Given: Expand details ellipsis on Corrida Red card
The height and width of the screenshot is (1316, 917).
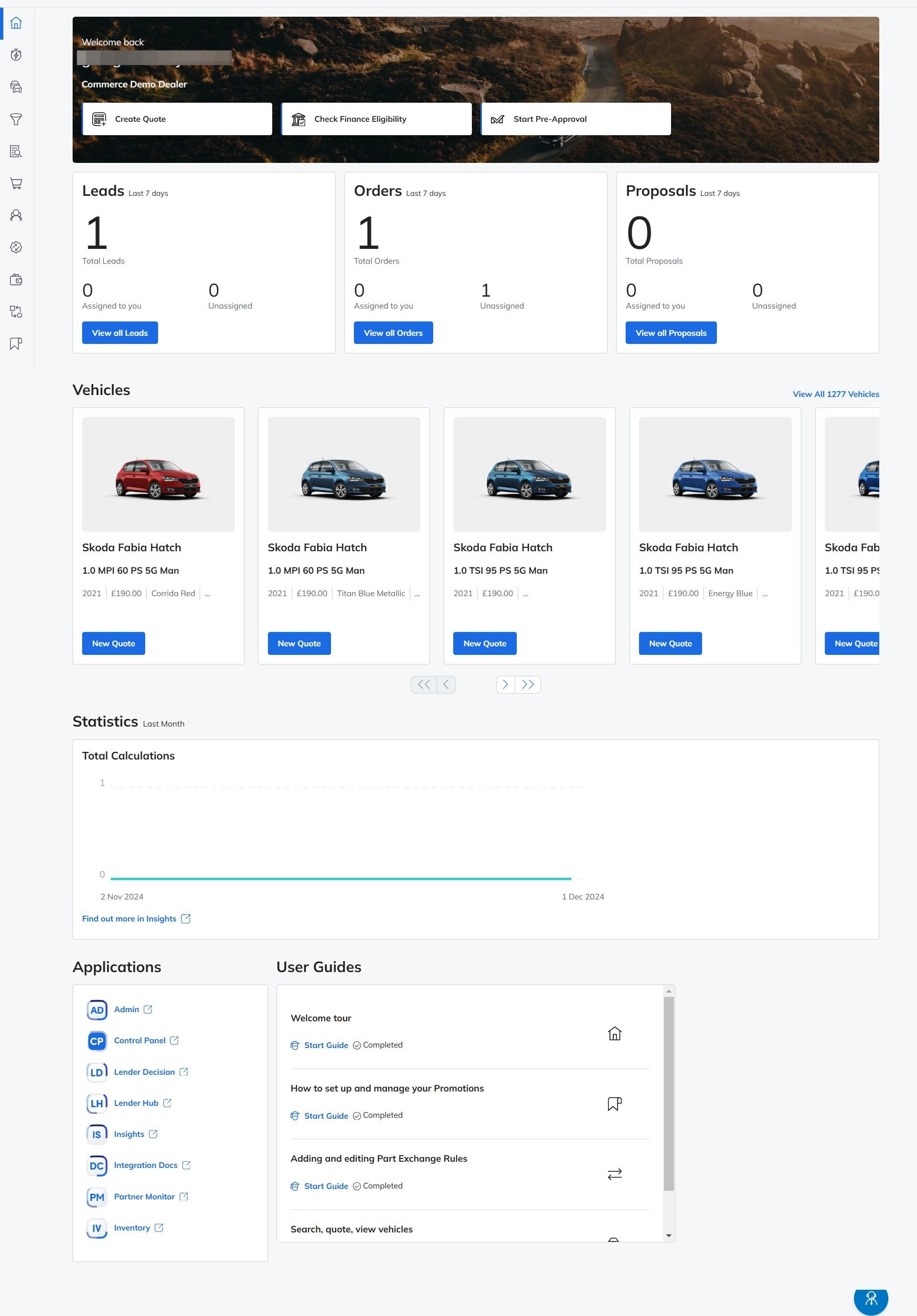Looking at the screenshot, I should coord(207,594).
